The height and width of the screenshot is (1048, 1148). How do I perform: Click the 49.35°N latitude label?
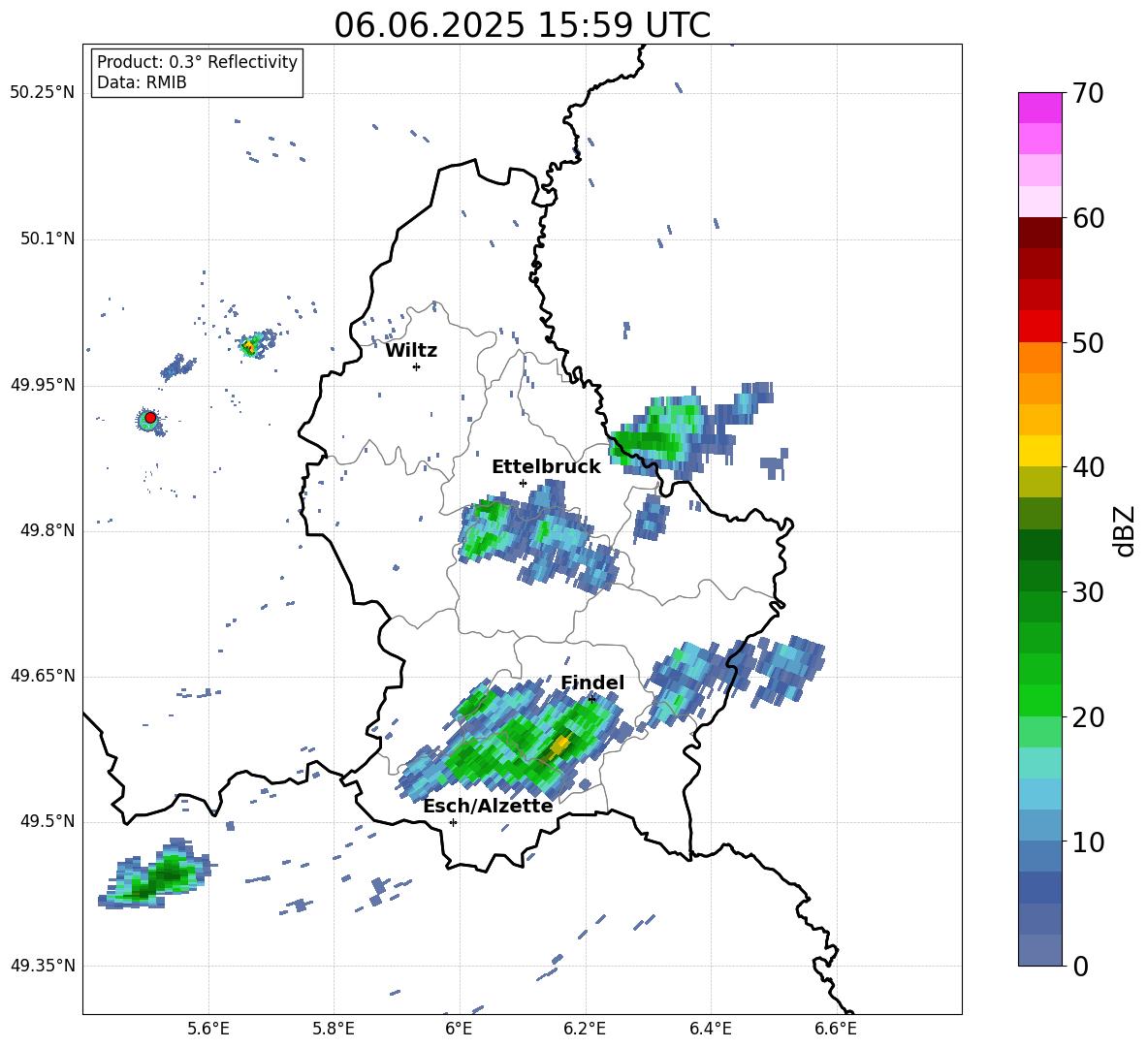tap(43, 966)
